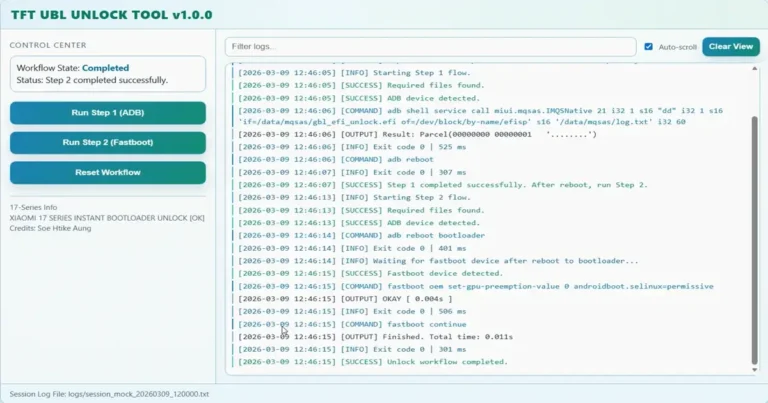Screen dimensions: 768x403
Task: Disable the Auto-scroll checkbox
Action: [649, 47]
